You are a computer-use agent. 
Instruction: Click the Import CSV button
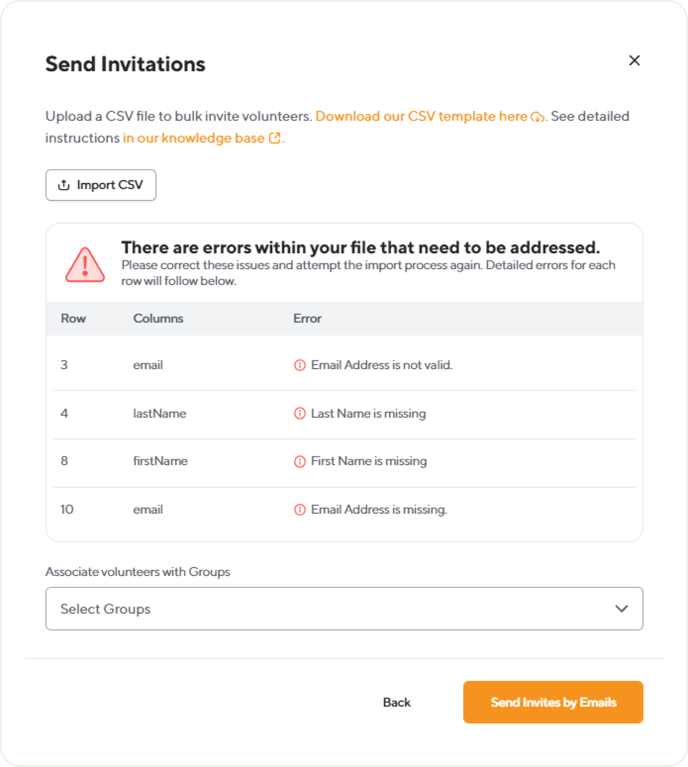pyautogui.click(x=101, y=185)
